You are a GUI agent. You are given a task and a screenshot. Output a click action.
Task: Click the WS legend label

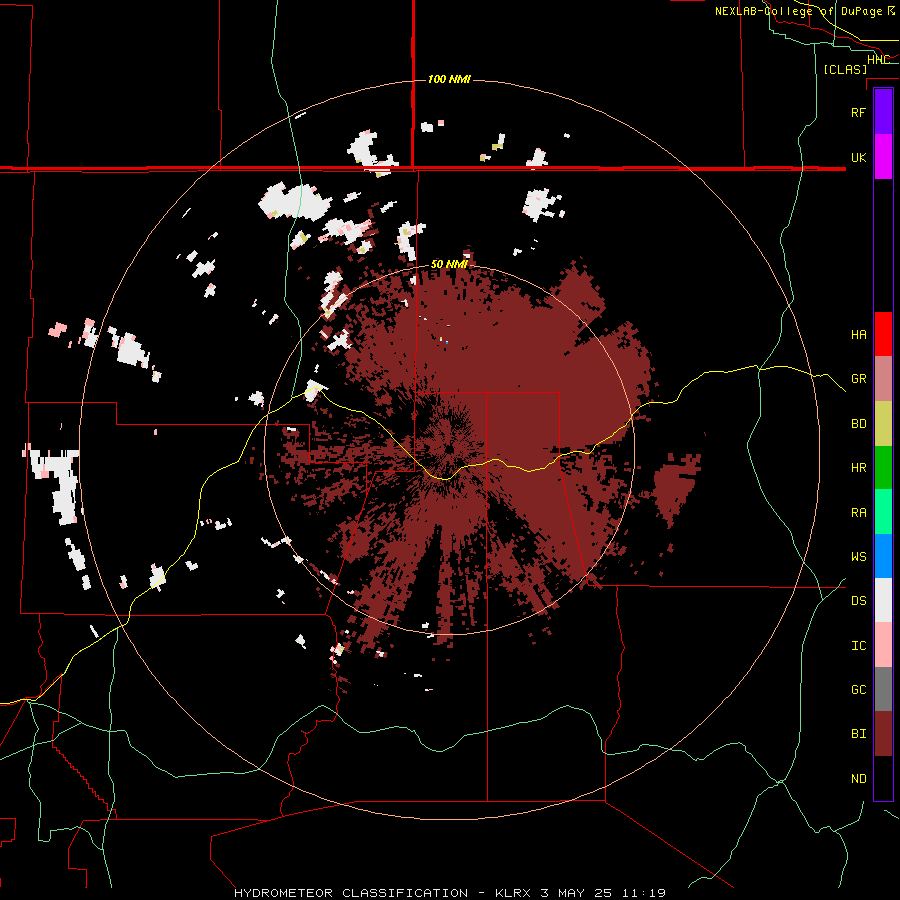[x=858, y=557]
